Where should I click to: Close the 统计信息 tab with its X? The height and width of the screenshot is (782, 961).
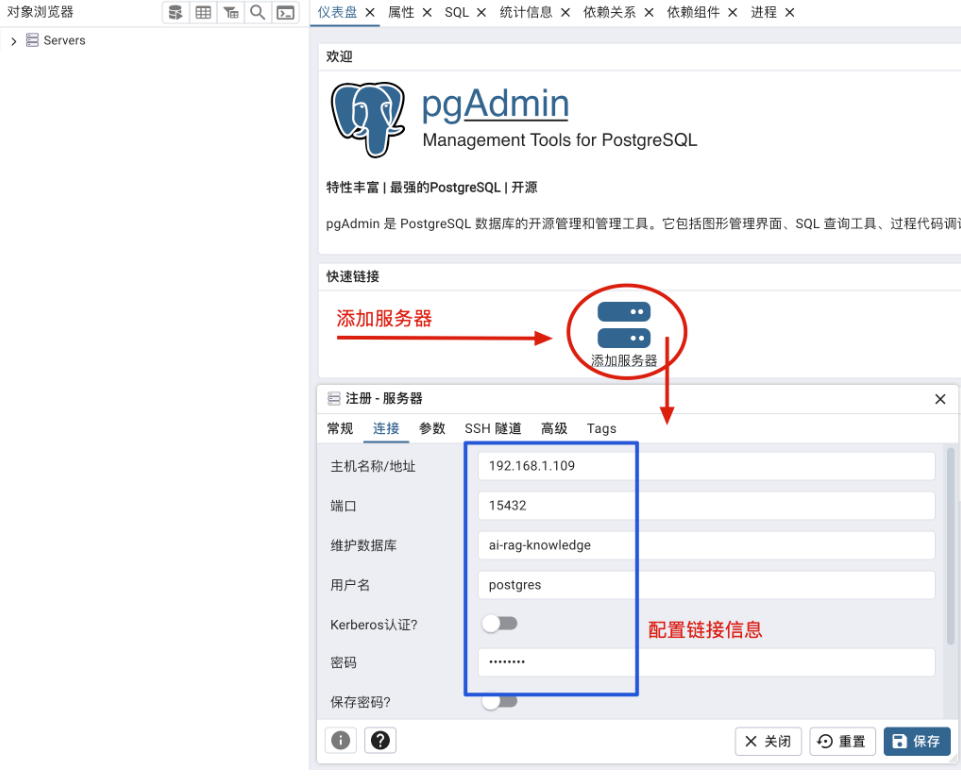(566, 12)
